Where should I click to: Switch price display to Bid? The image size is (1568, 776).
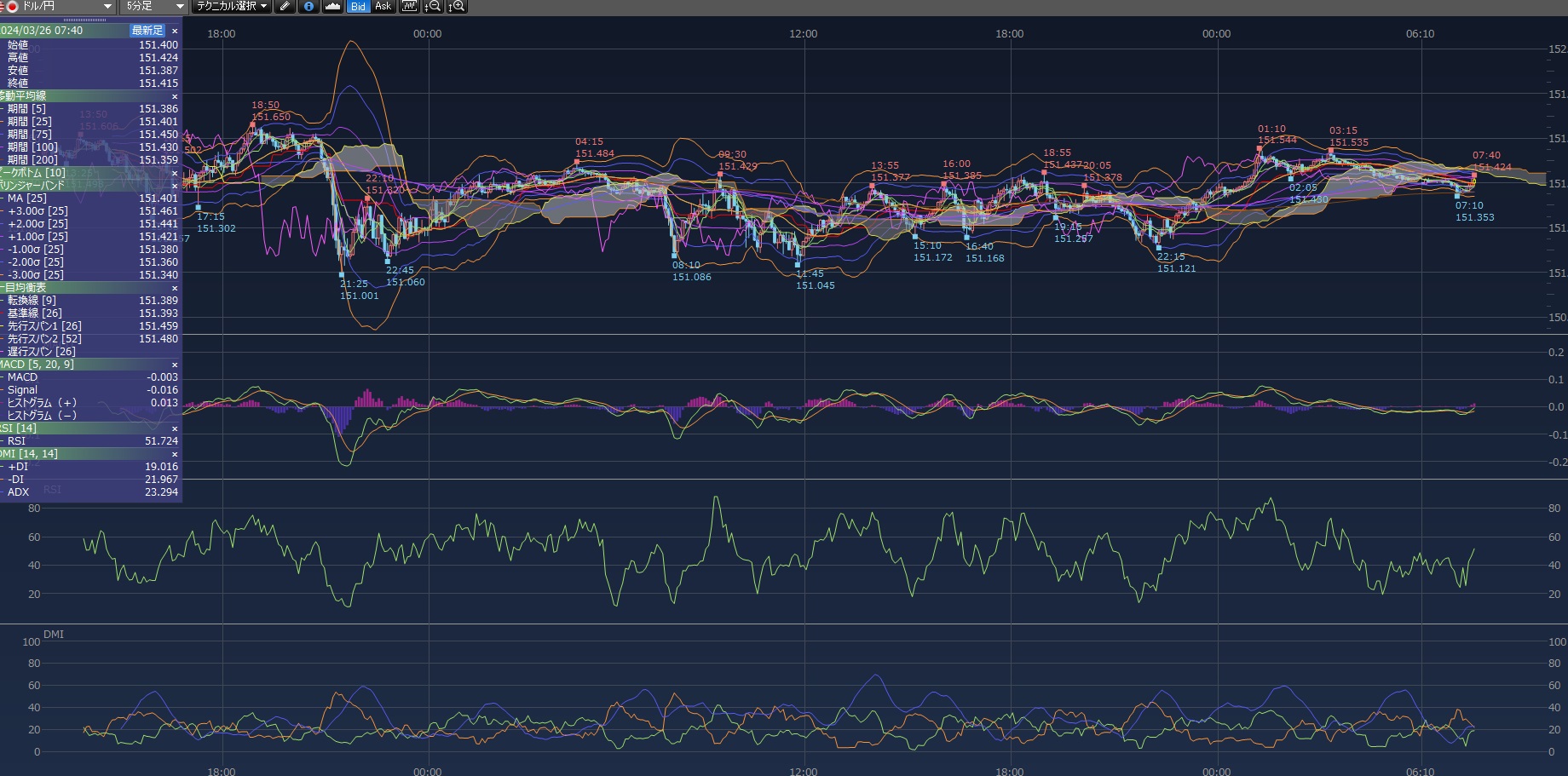[358, 7]
